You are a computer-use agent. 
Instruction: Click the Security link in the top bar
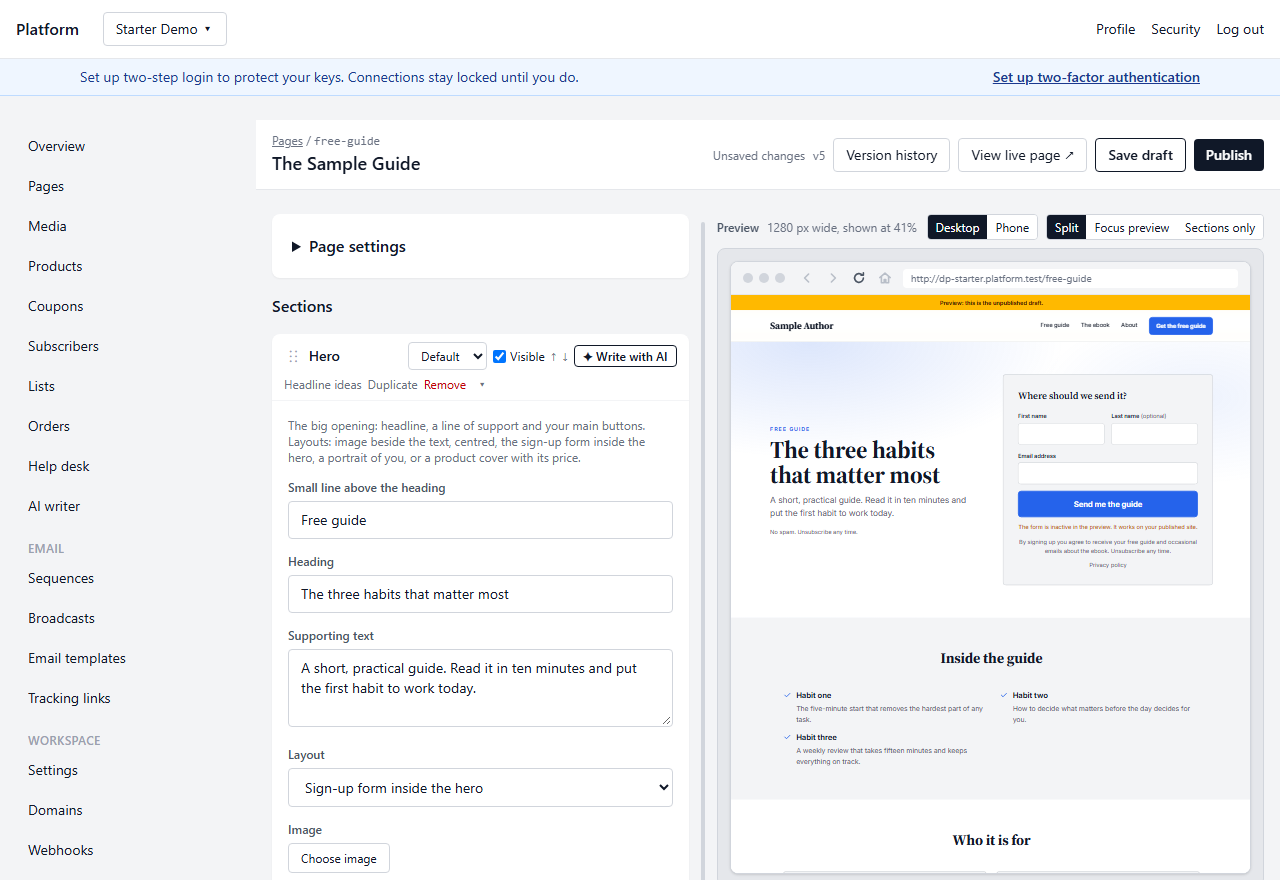coord(1175,29)
